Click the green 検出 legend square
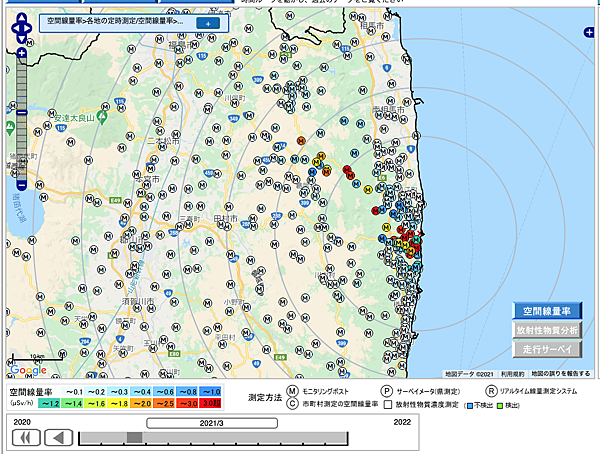Screen dimensions: 600x454 pyautogui.click(x=499, y=406)
